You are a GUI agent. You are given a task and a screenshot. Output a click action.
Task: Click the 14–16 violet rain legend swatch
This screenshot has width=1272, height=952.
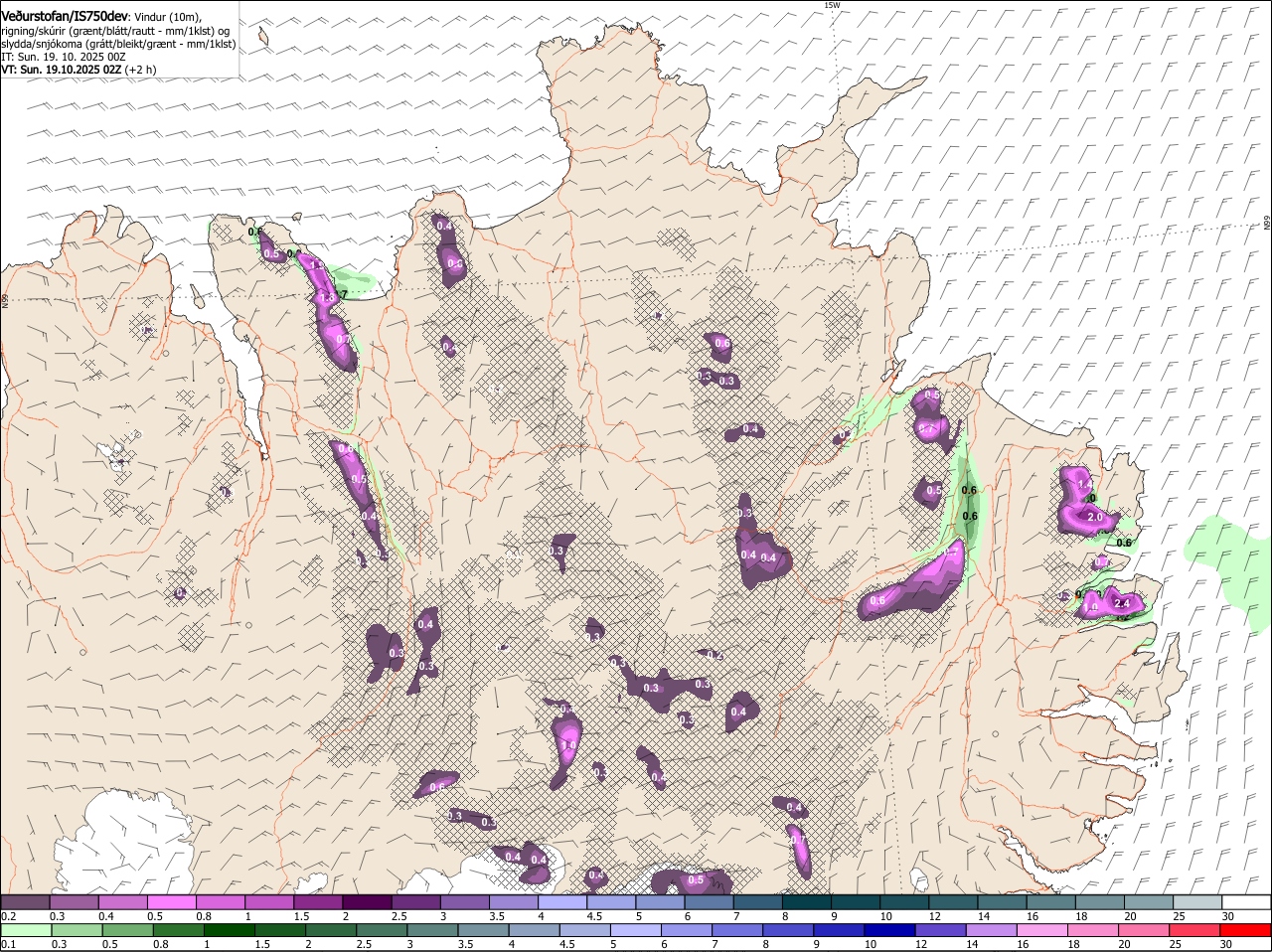click(x=992, y=930)
